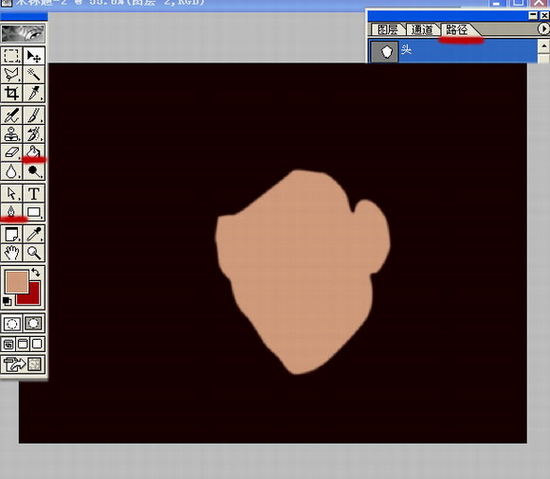Viewport: 550px width, 479px height.
Task: Select the Zoom tool
Action: click(x=34, y=252)
